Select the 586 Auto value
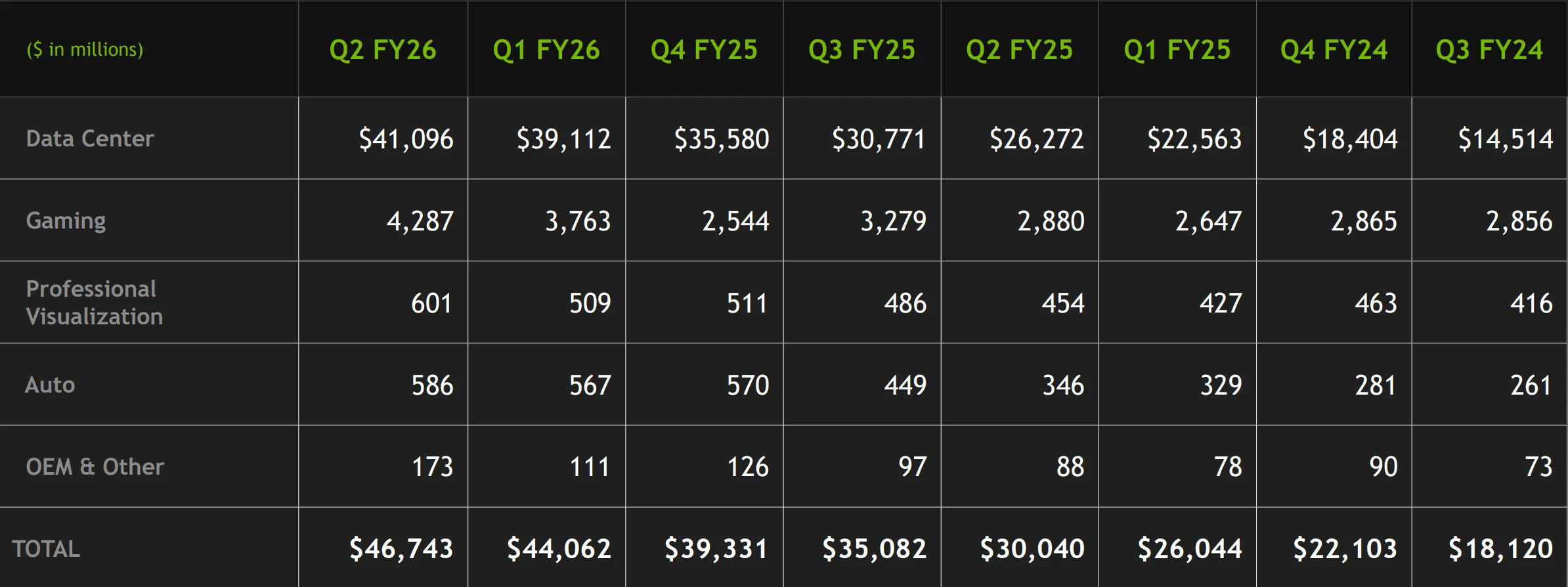This screenshot has width=1568, height=587. [432, 385]
